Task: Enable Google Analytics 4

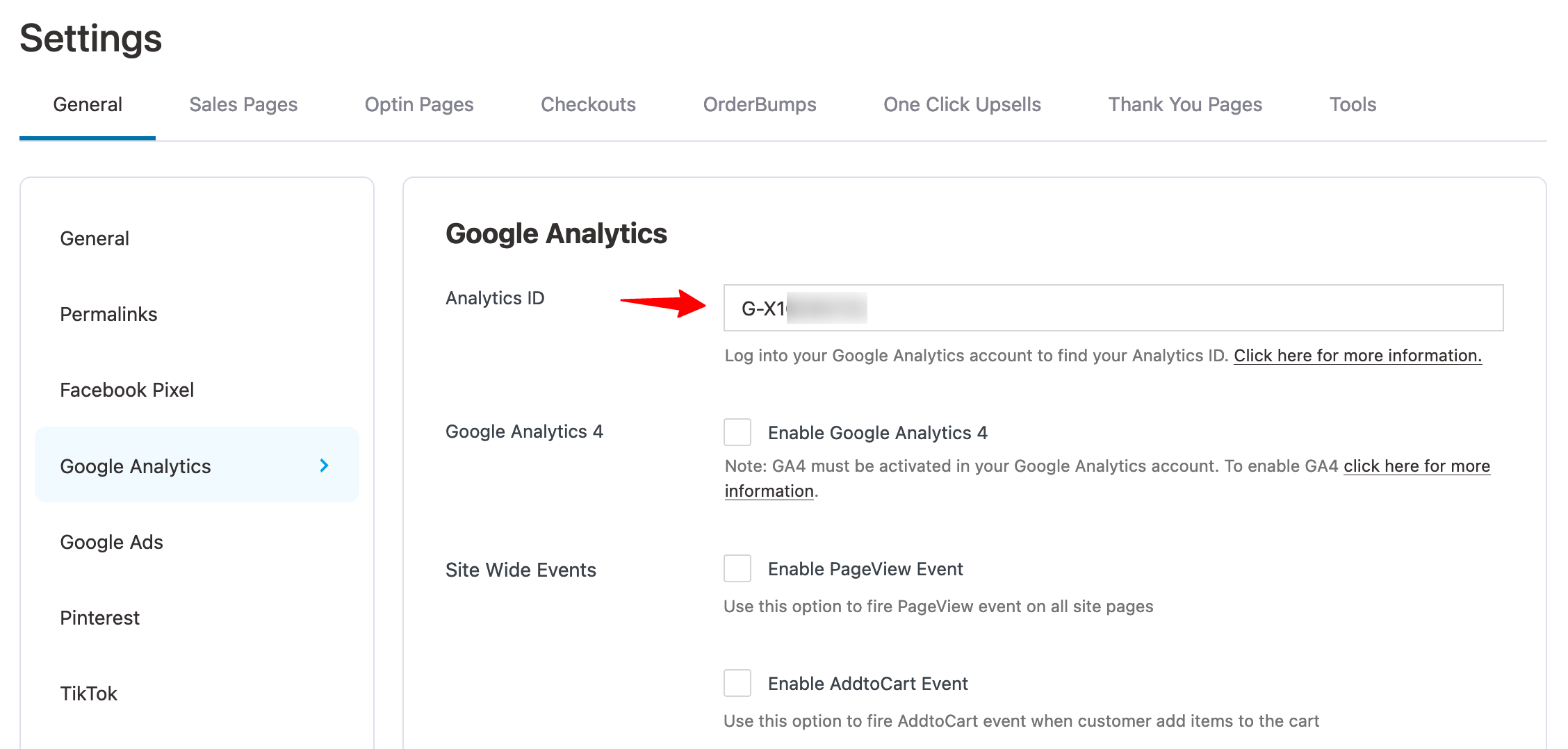Action: (737, 432)
